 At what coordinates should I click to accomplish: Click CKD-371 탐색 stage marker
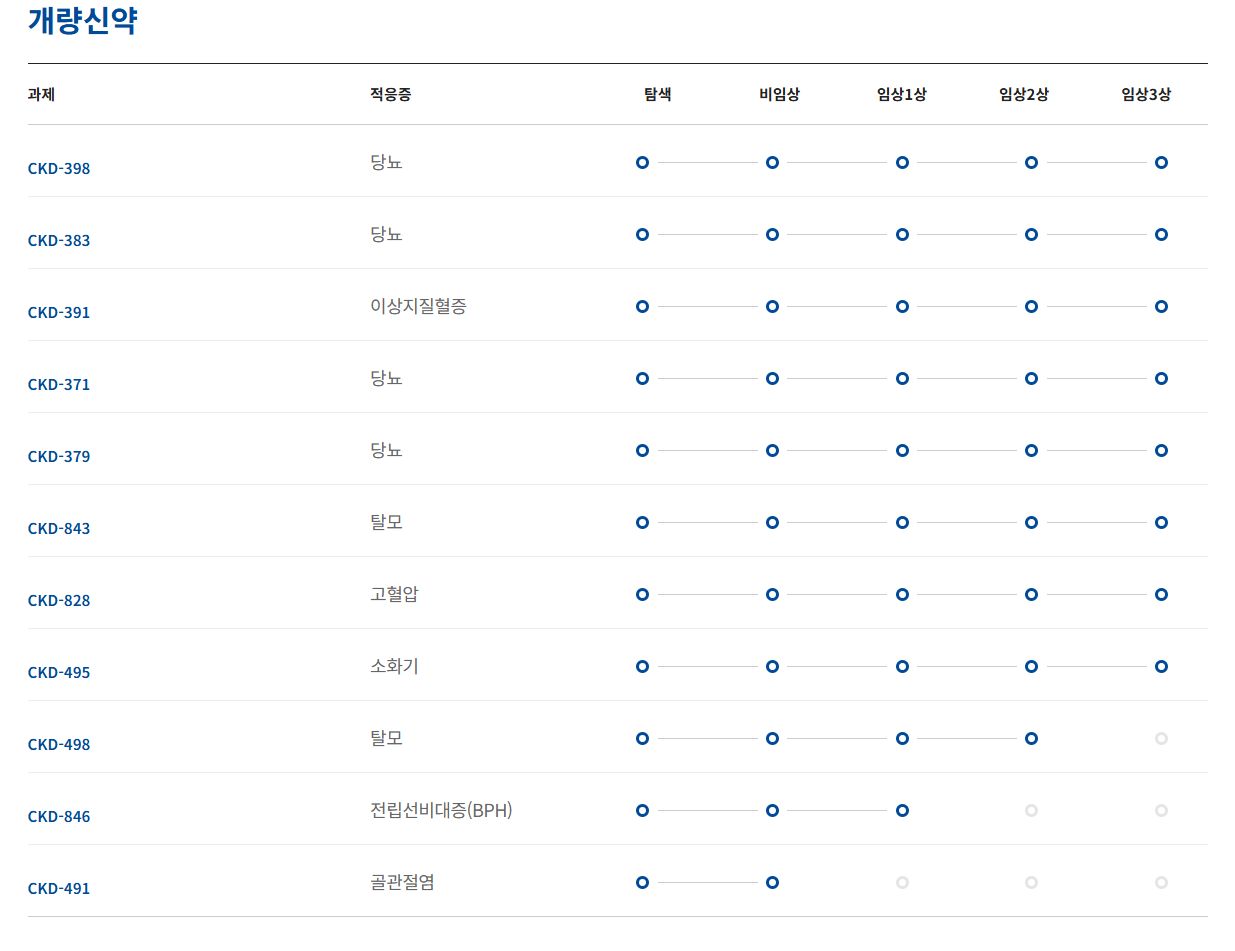642,378
